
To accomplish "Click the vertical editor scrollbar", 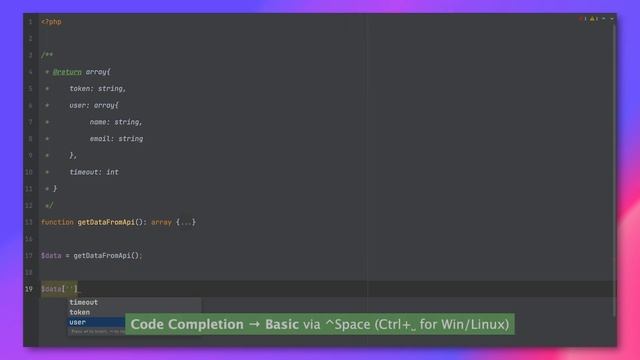I will coord(613,171).
